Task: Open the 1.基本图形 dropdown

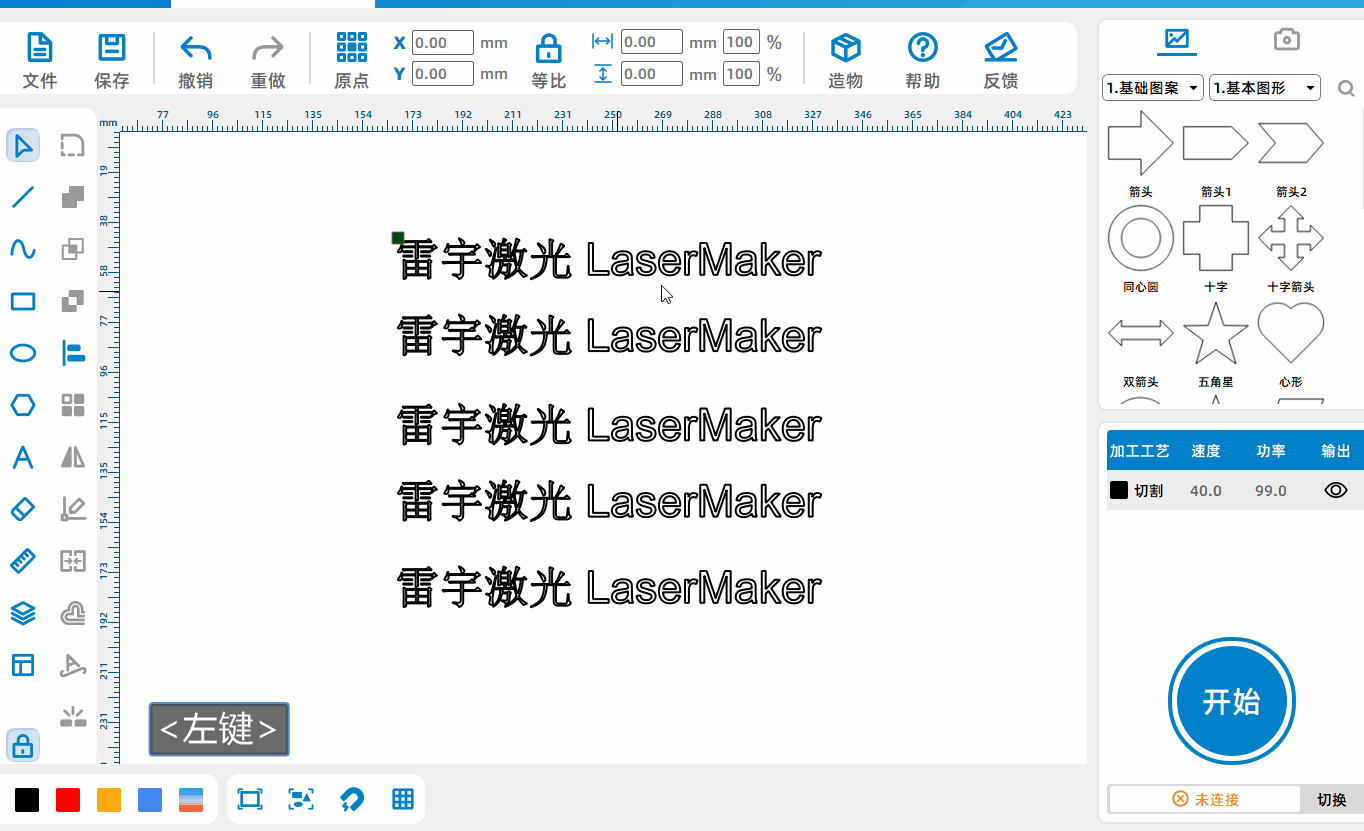Action: pos(1265,88)
